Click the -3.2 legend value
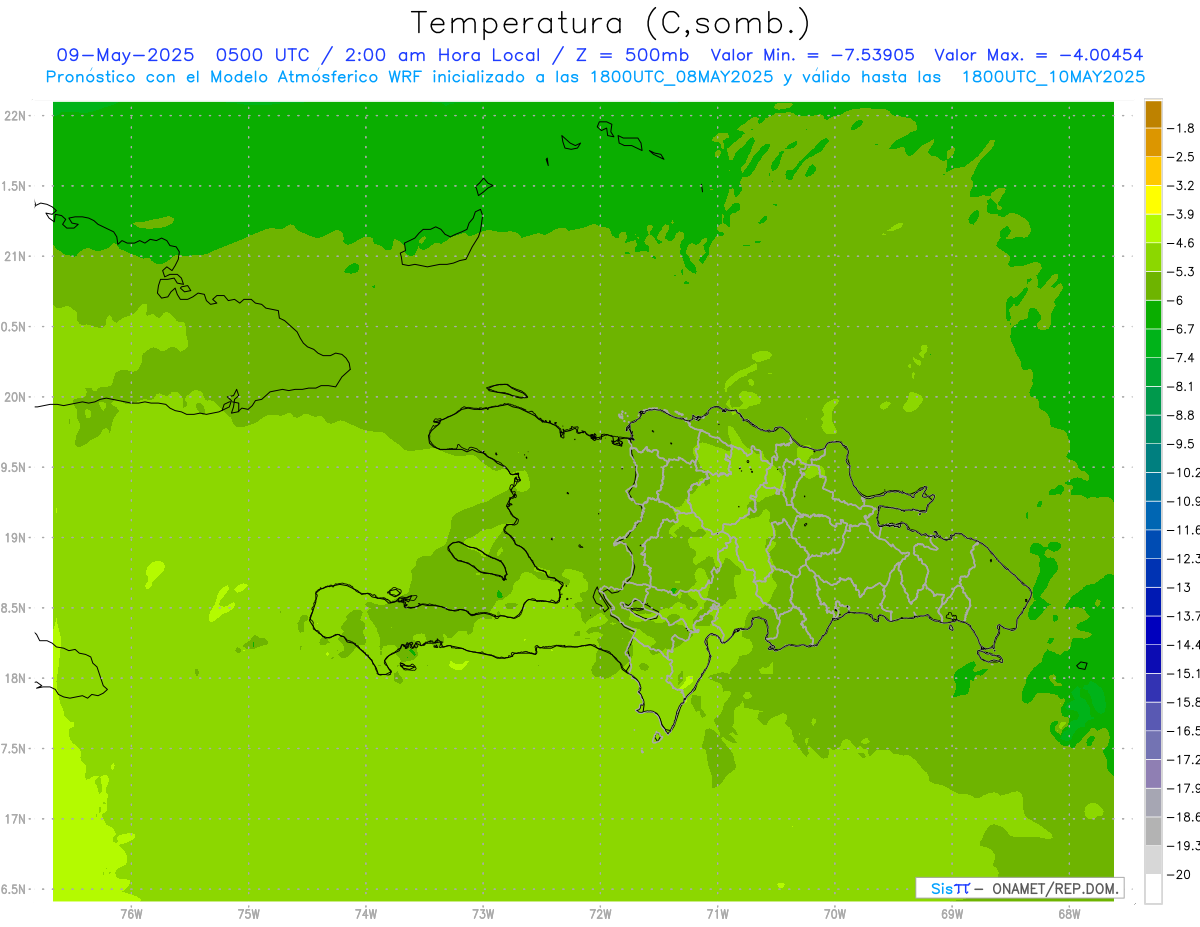 point(1181,186)
